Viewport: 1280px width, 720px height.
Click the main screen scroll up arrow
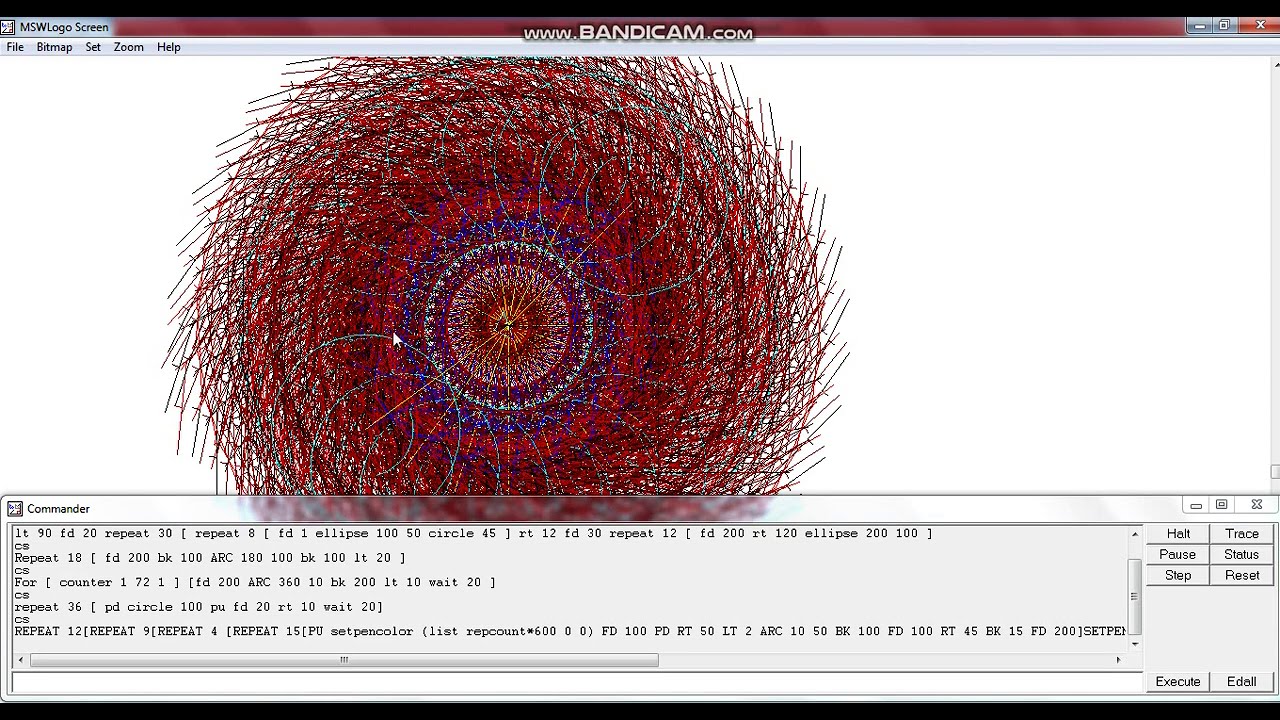1274,65
